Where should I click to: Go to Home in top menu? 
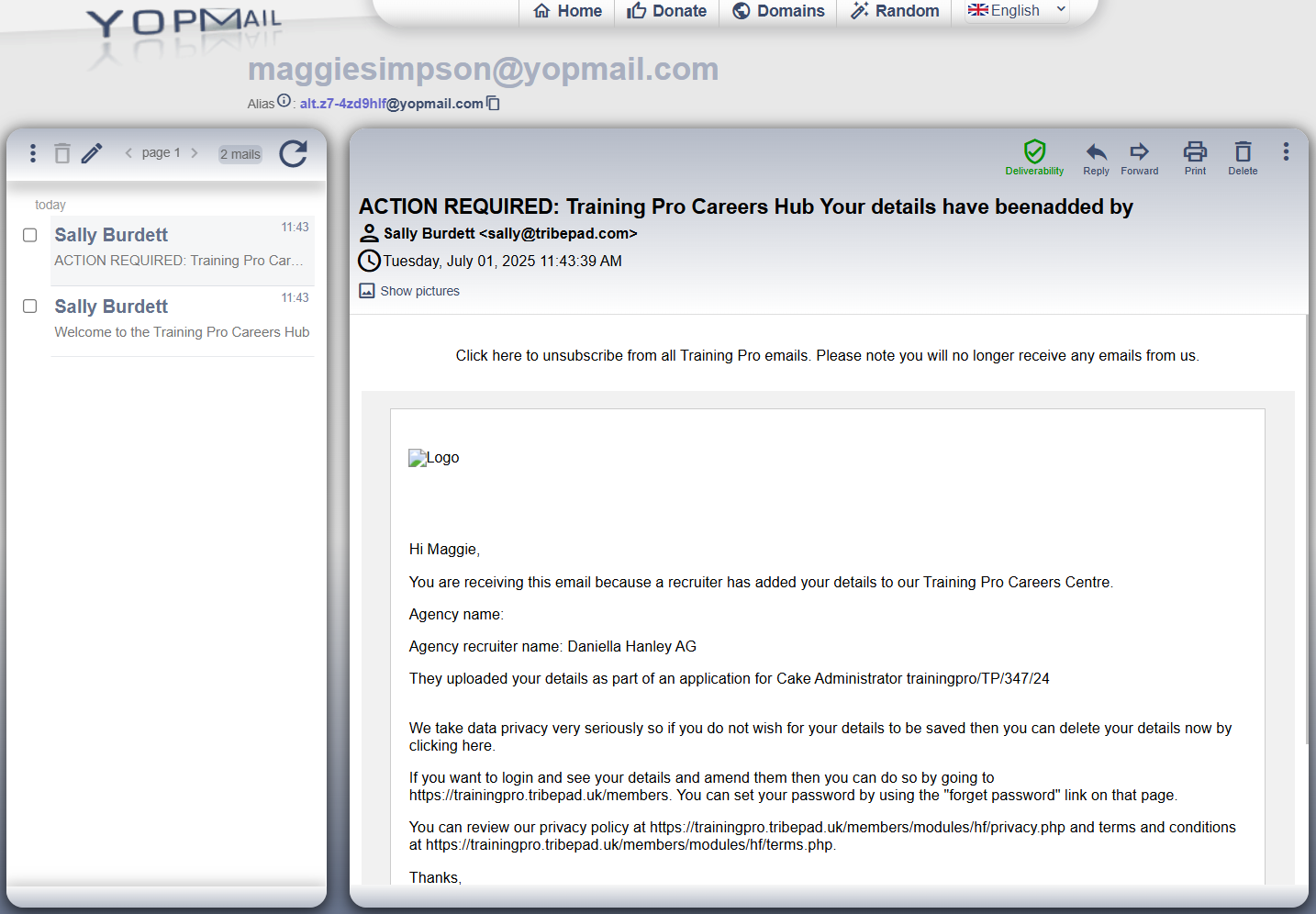568,11
